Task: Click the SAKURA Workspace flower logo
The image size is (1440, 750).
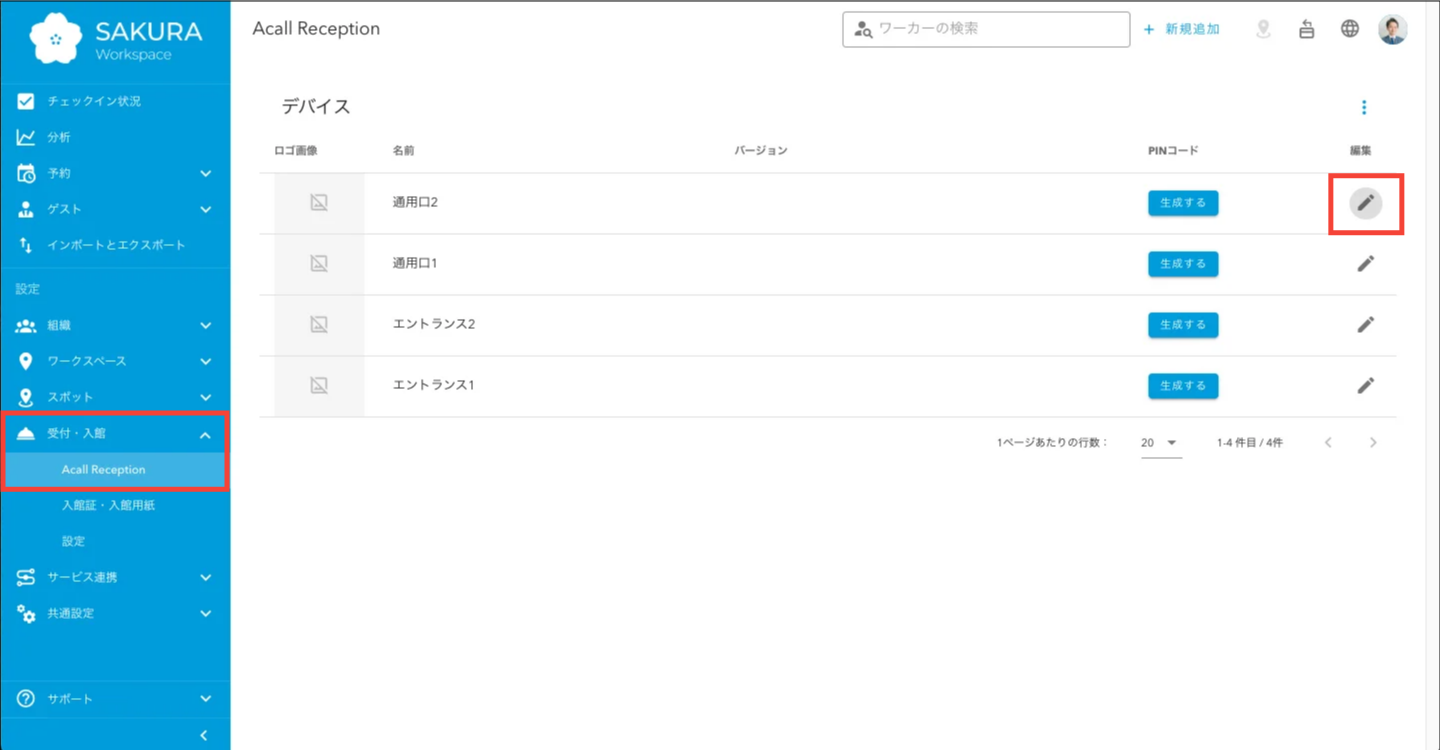Action: coord(57,38)
